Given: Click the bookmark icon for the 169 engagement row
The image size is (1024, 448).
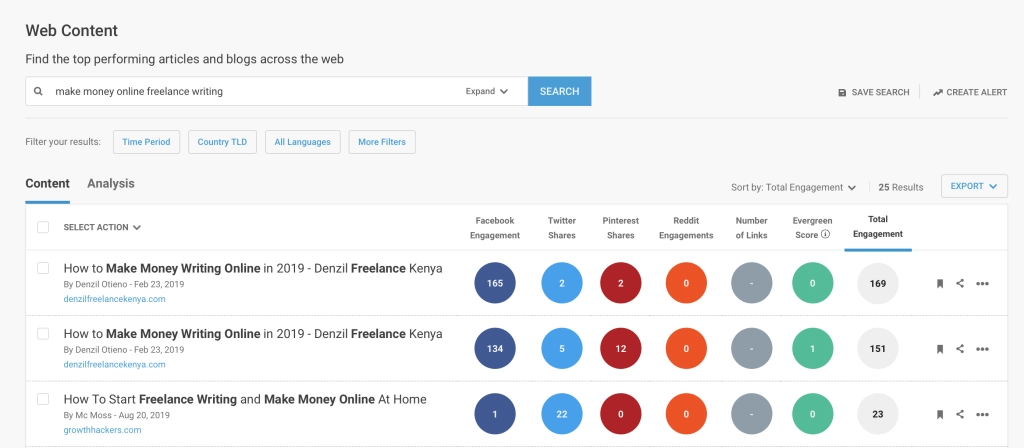Looking at the screenshot, I should (x=940, y=284).
